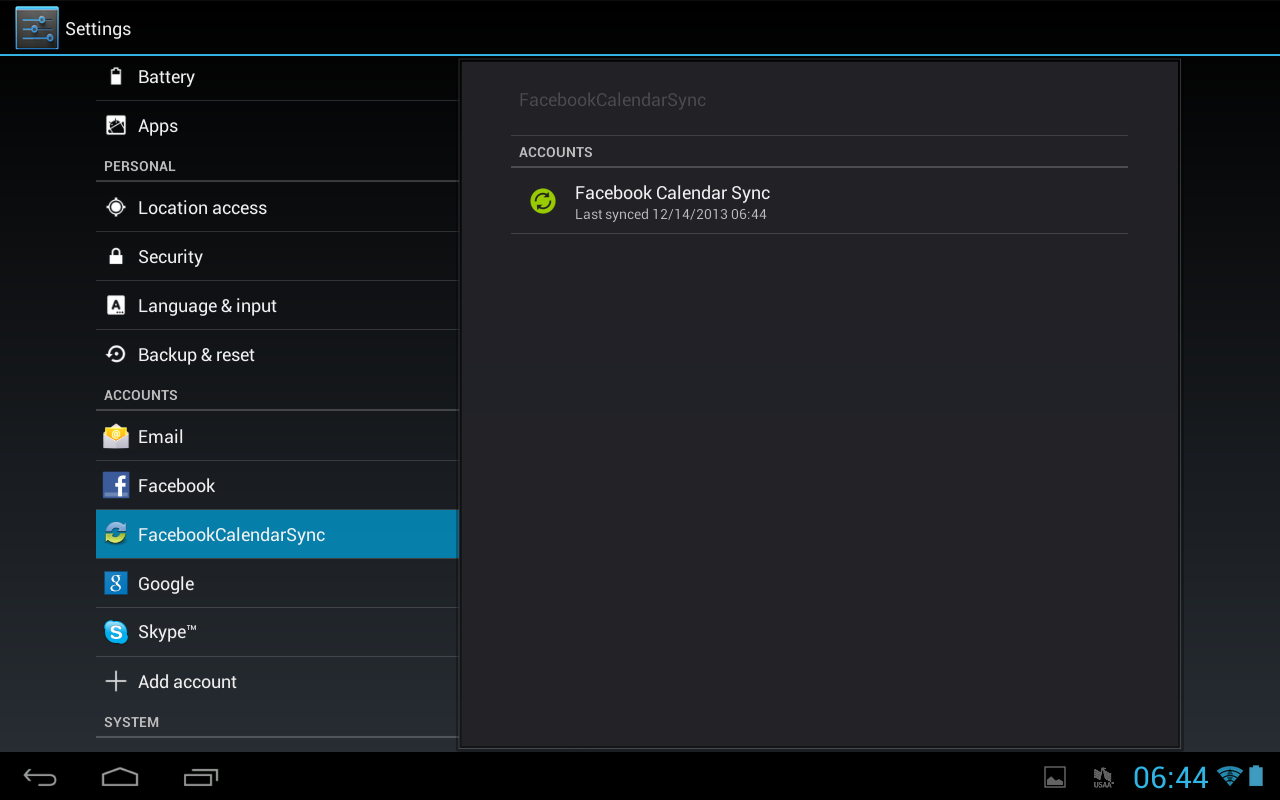Tap the Facebook logo icon
This screenshot has width=1280, height=800.
[116, 486]
